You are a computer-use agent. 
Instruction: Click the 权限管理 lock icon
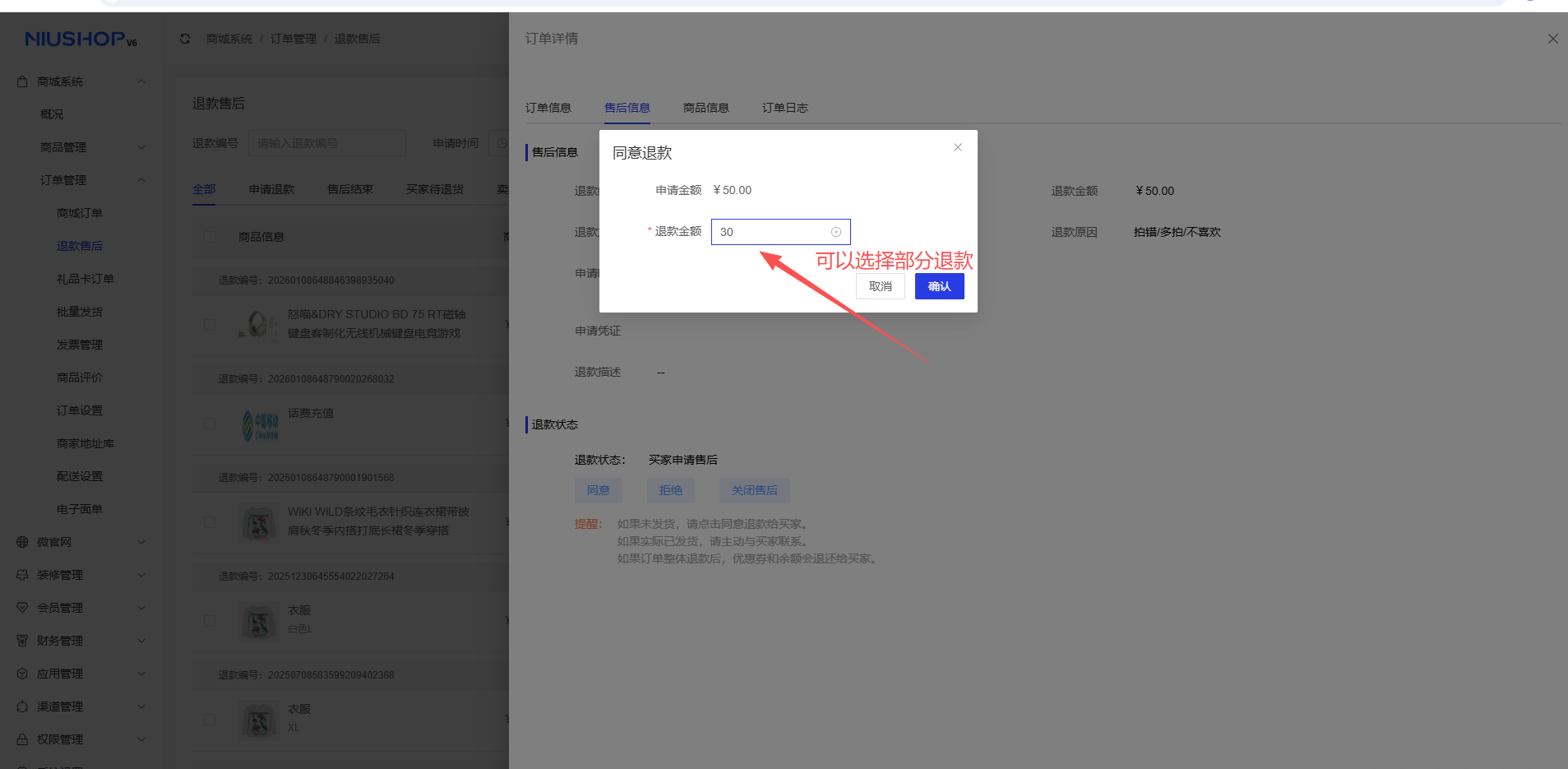(x=21, y=739)
